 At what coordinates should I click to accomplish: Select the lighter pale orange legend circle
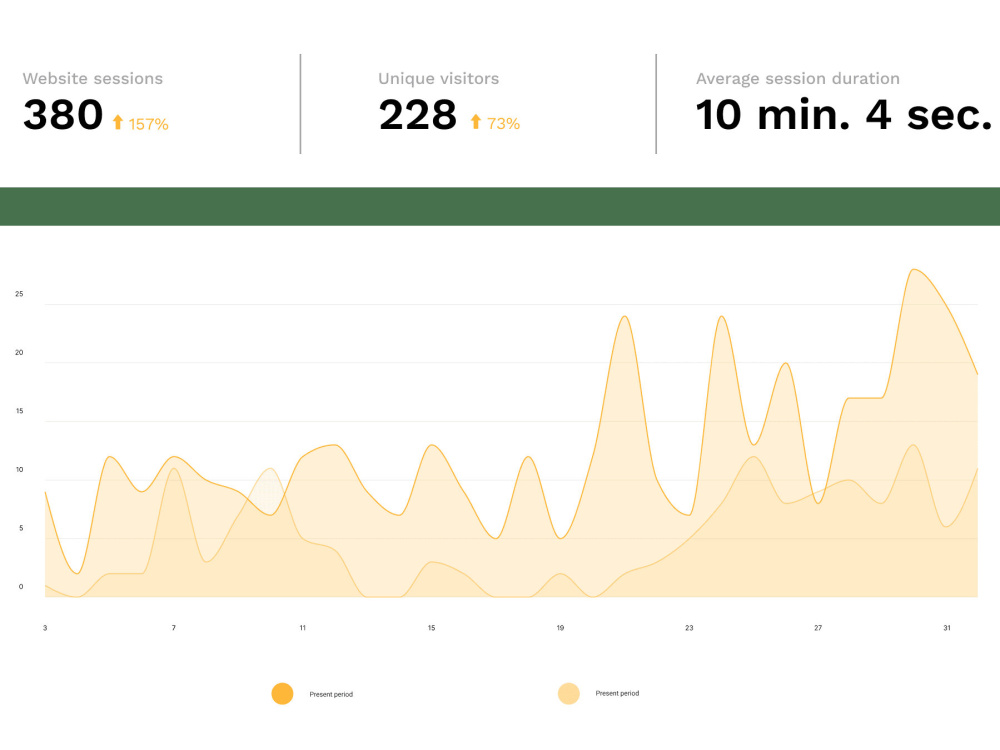568,693
